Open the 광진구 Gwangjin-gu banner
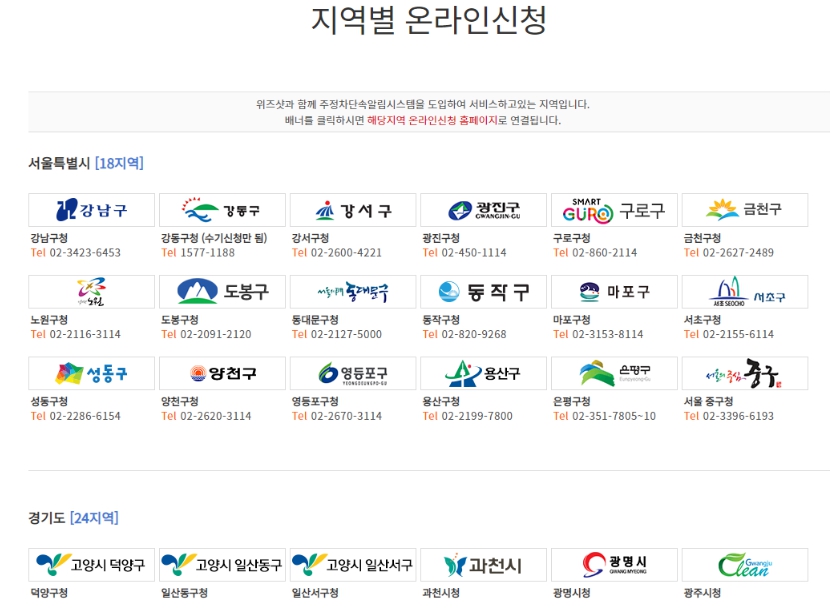This screenshot has width=839, height=614. pyautogui.click(x=483, y=210)
